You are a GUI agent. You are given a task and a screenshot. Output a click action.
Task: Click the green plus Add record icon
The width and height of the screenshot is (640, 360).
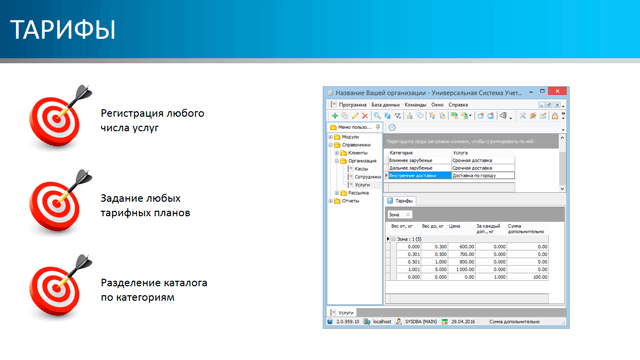(x=335, y=116)
